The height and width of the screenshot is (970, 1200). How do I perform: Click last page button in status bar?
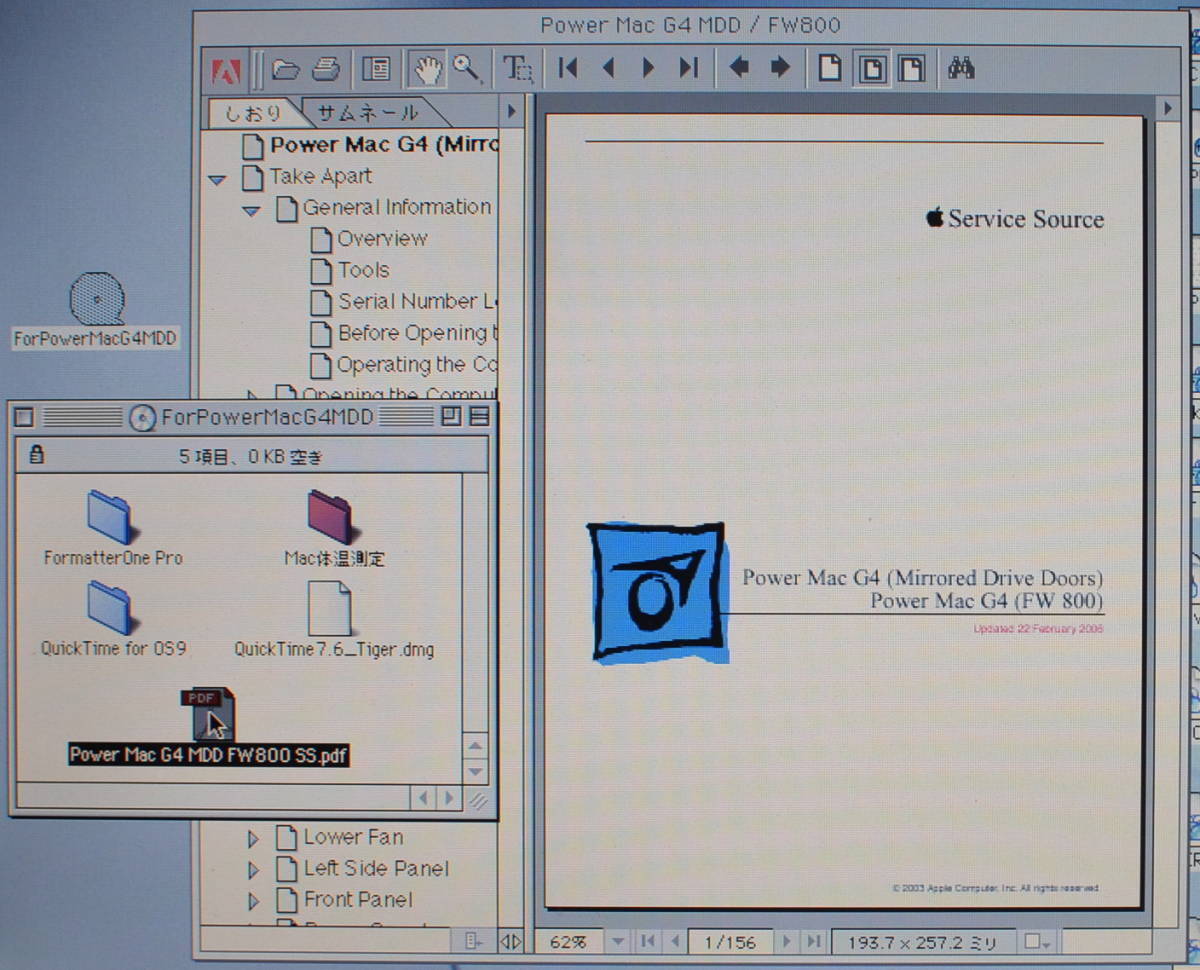(x=815, y=941)
